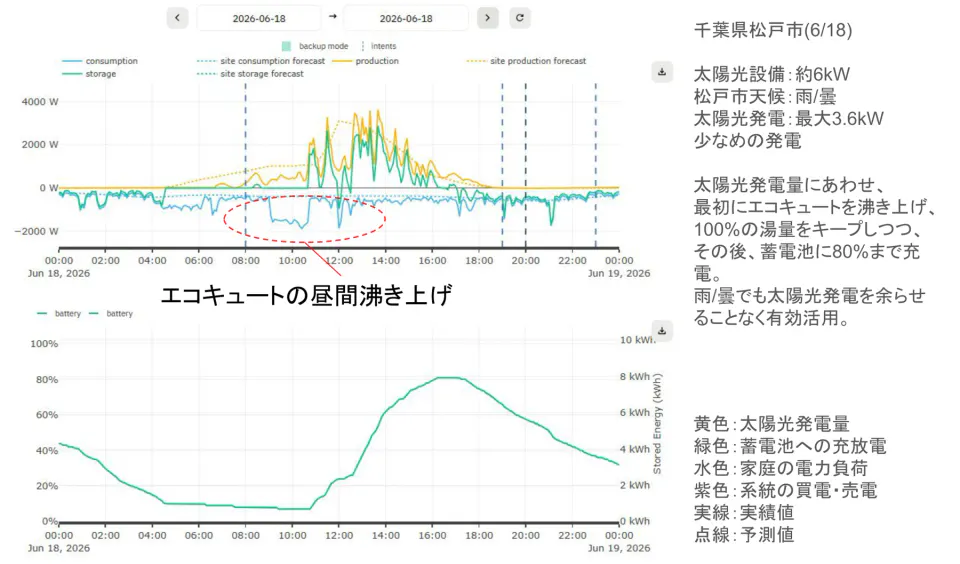Toggle site storage forecast legend entry
This screenshot has height=564, width=960.
tap(250, 74)
